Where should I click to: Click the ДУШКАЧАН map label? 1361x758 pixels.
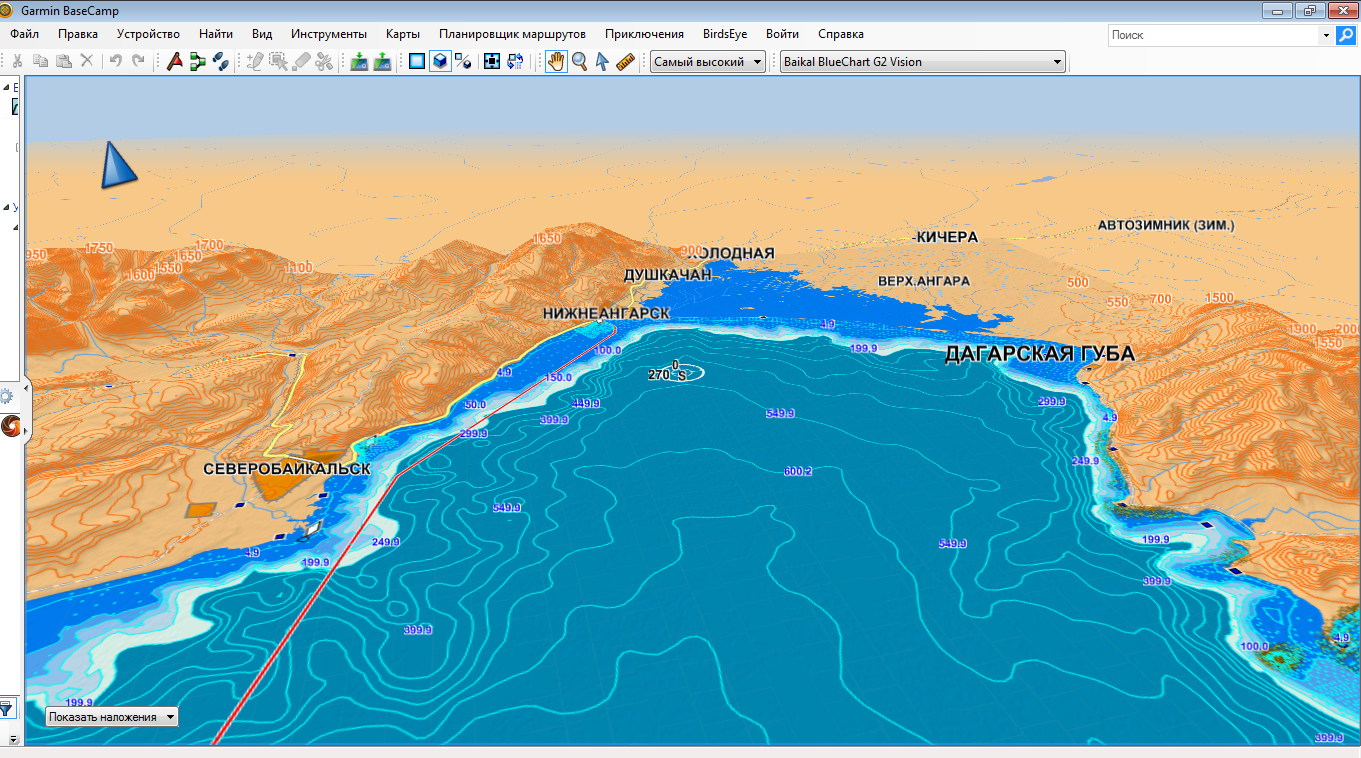coord(667,274)
